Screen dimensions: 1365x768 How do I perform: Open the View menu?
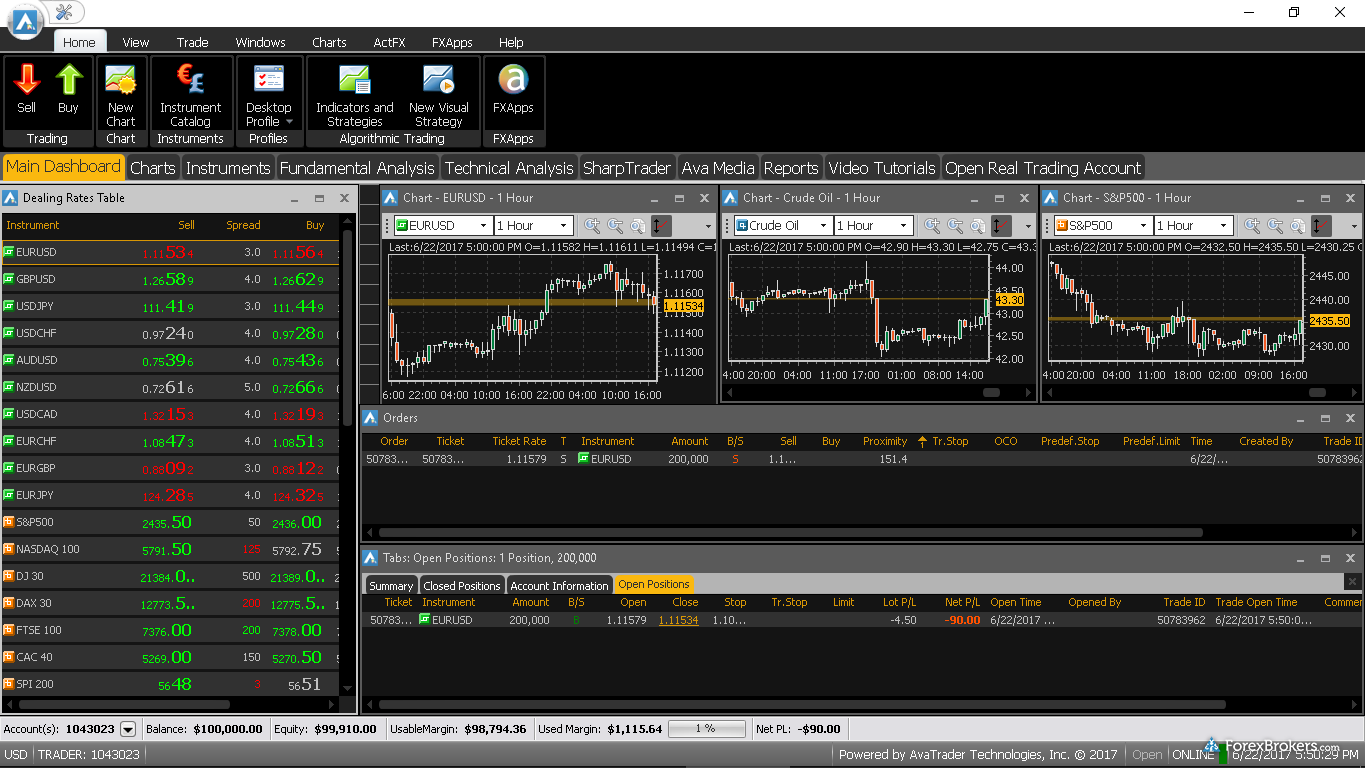(136, 42)
